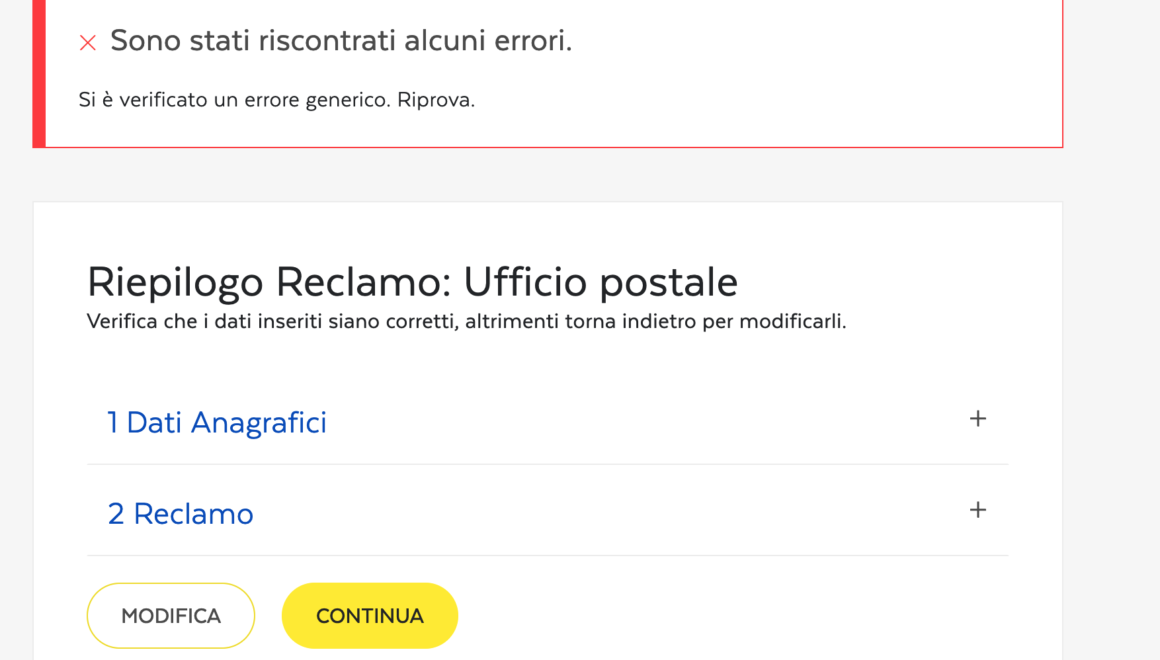Click the "Sono stati riscontrati alcuni errori" heading

(x=341, y=41)
